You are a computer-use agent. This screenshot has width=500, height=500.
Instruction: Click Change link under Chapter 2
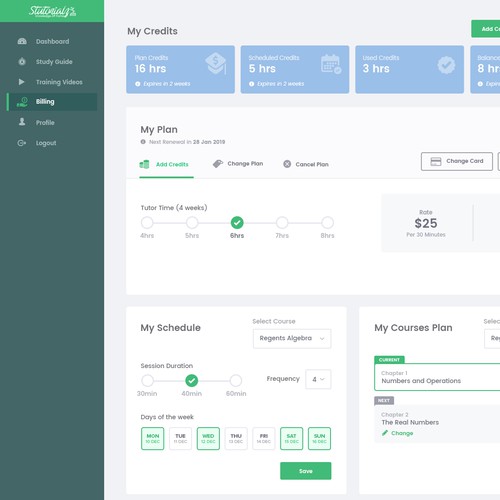click(x=402, y=433)
